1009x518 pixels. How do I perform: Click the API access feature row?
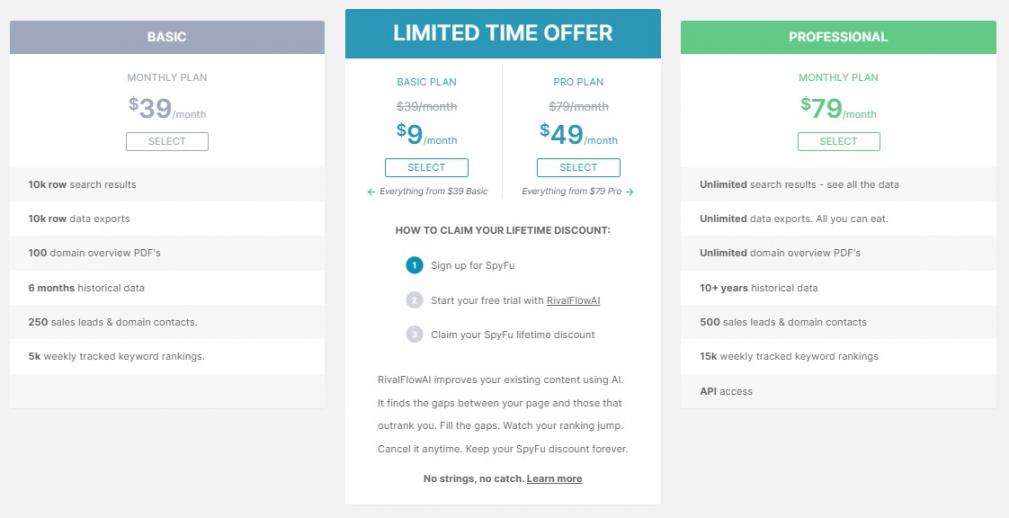(726, 392)
